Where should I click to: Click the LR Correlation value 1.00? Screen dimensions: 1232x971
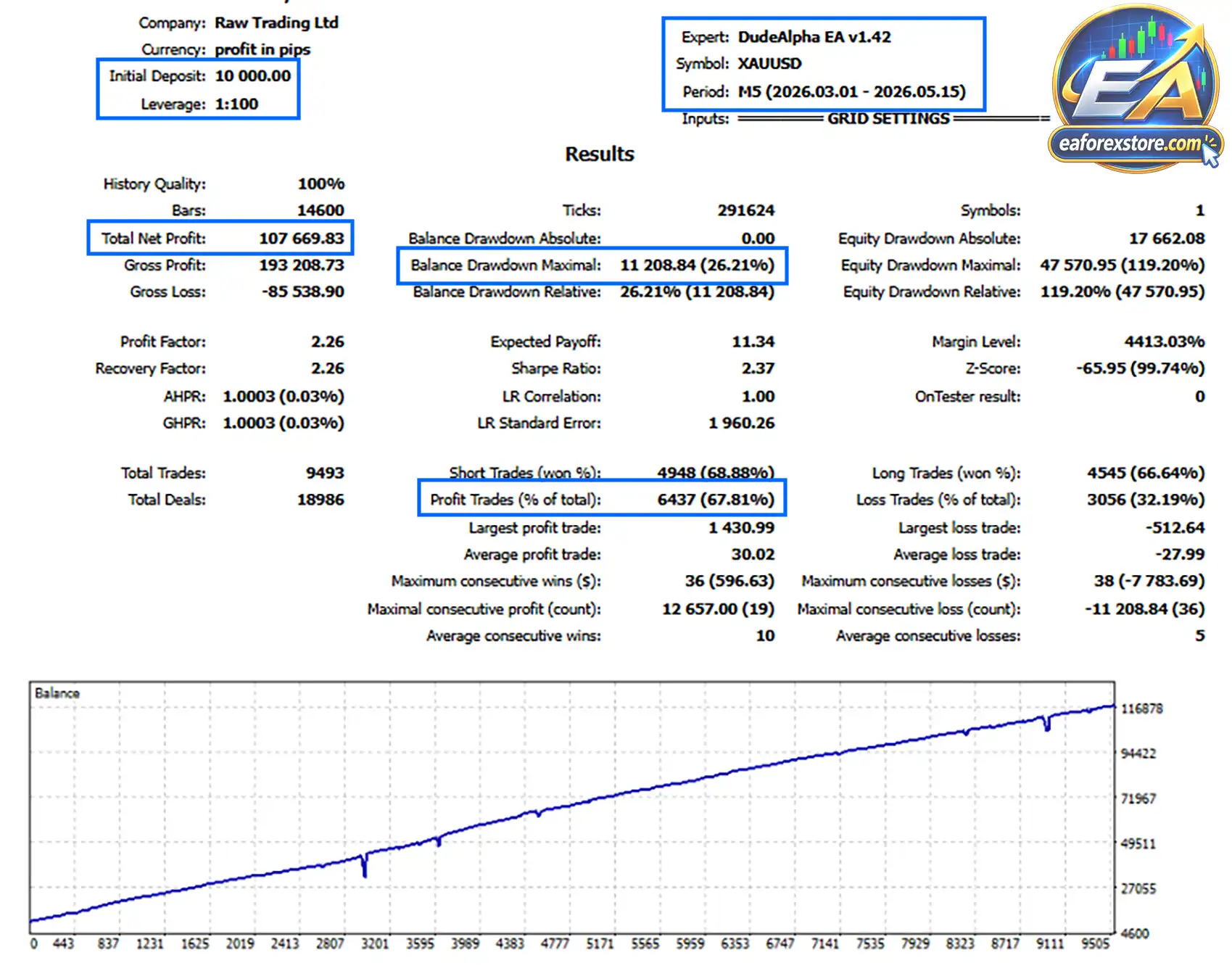758,396
